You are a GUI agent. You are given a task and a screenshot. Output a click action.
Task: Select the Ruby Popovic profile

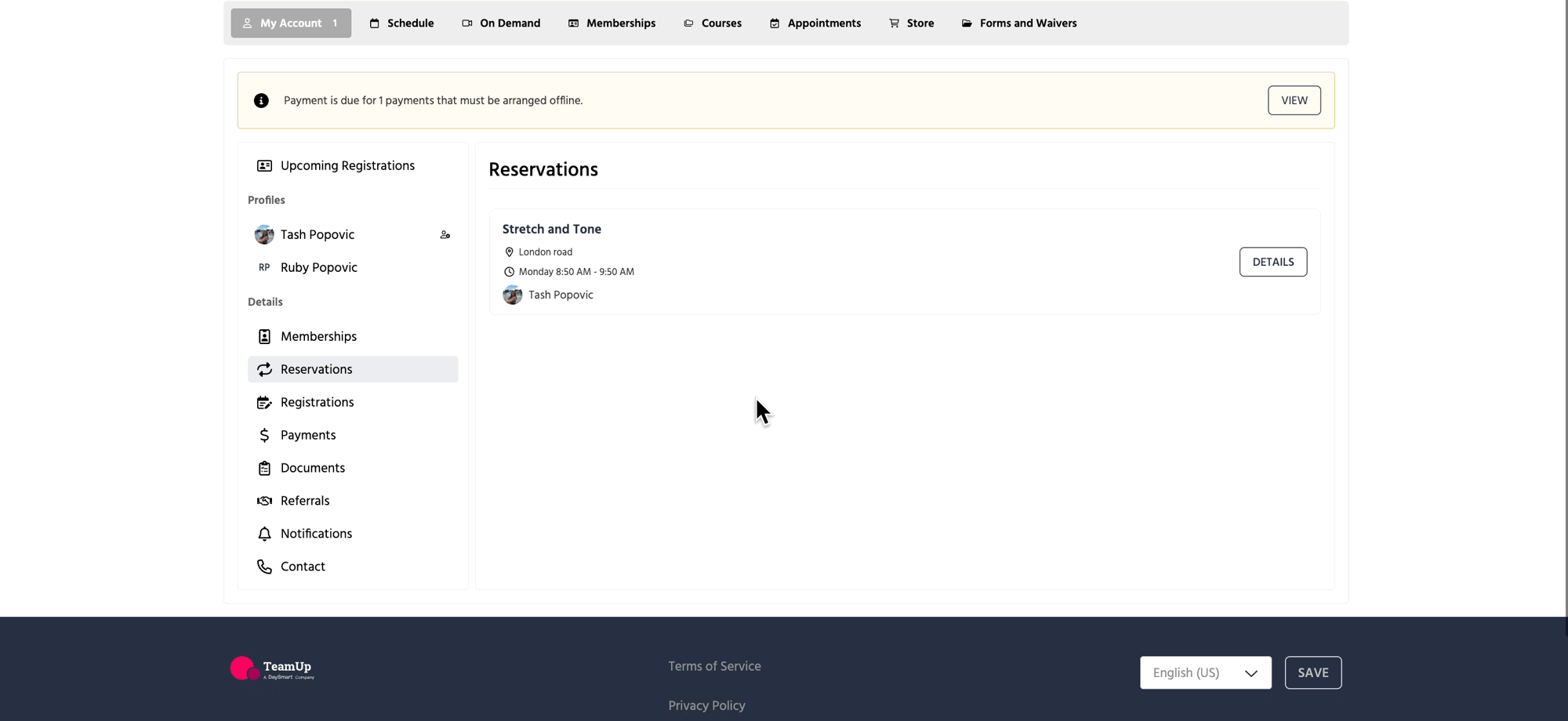tap(318, 268)
